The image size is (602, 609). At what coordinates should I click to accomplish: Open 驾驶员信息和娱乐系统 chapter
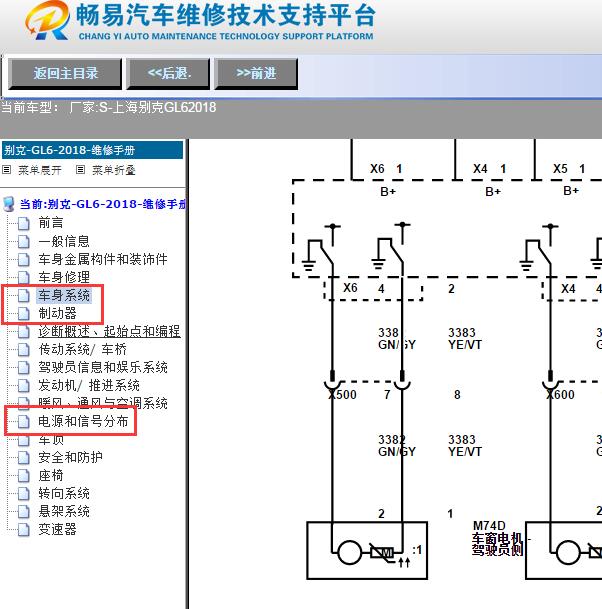pos(103,367)
